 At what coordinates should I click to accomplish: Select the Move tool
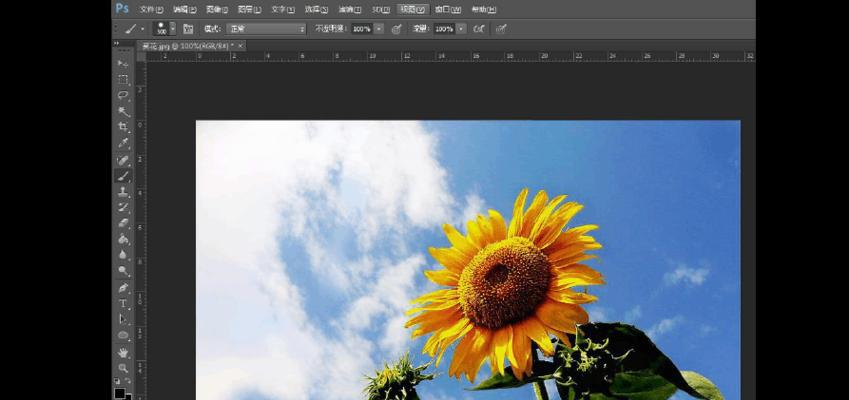123,63
